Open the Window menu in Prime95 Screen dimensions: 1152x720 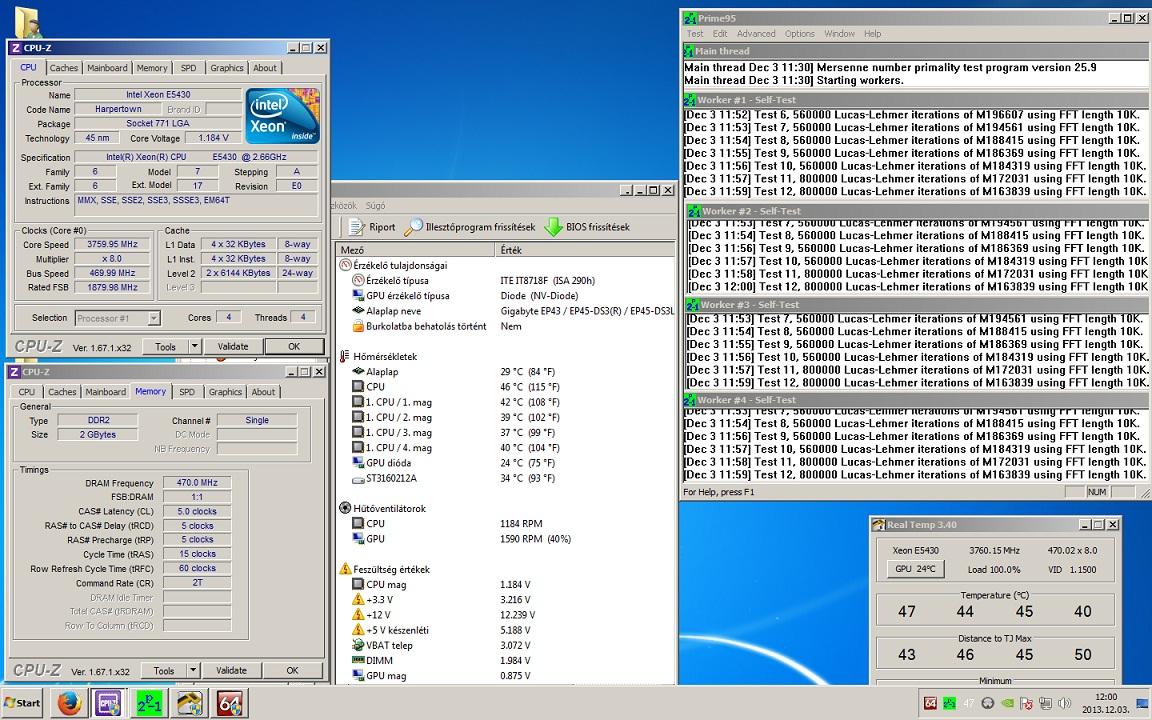pos(839,34)
